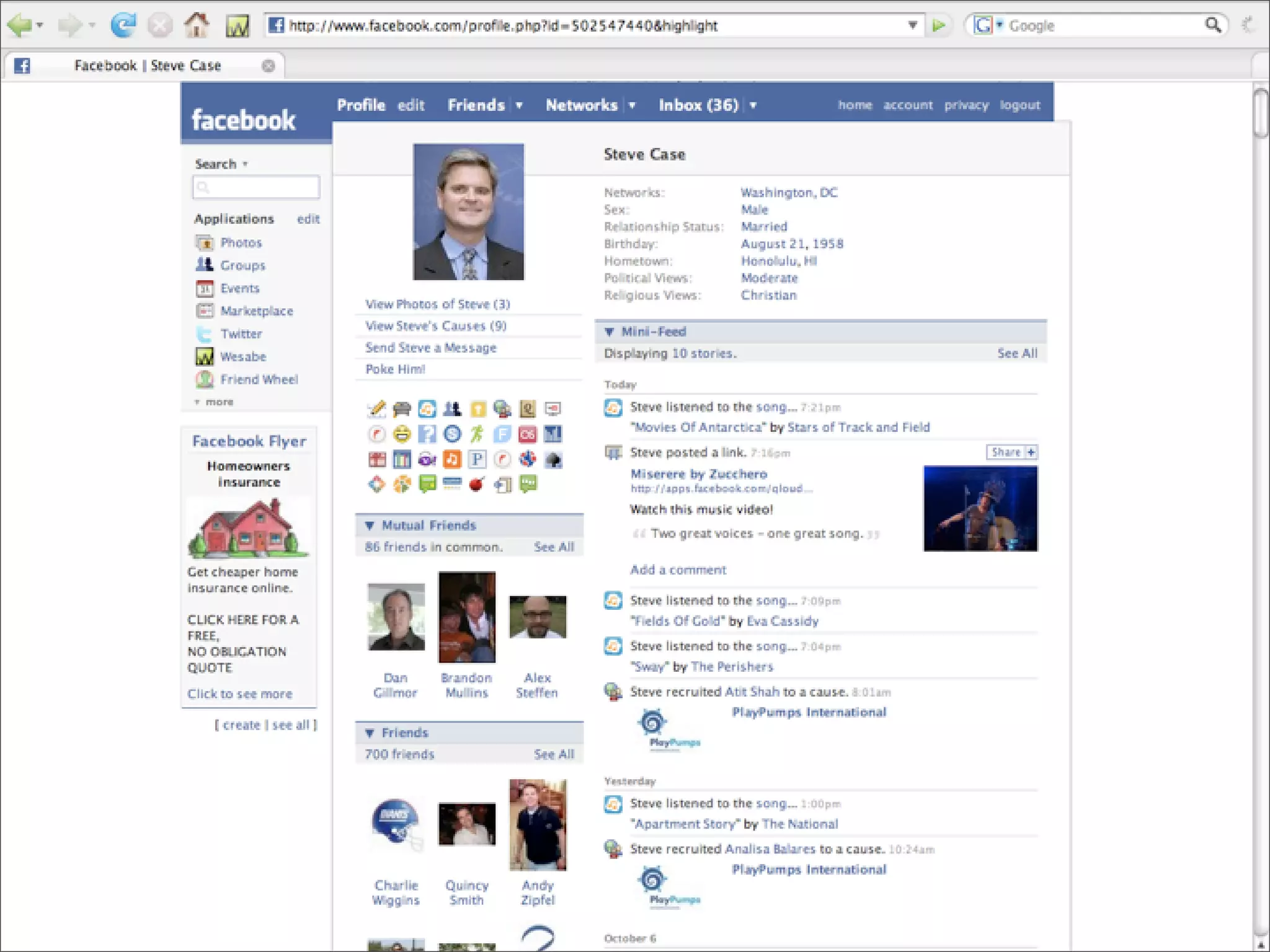Click the logout link
1270x952 pixels.
(1020, 105)
